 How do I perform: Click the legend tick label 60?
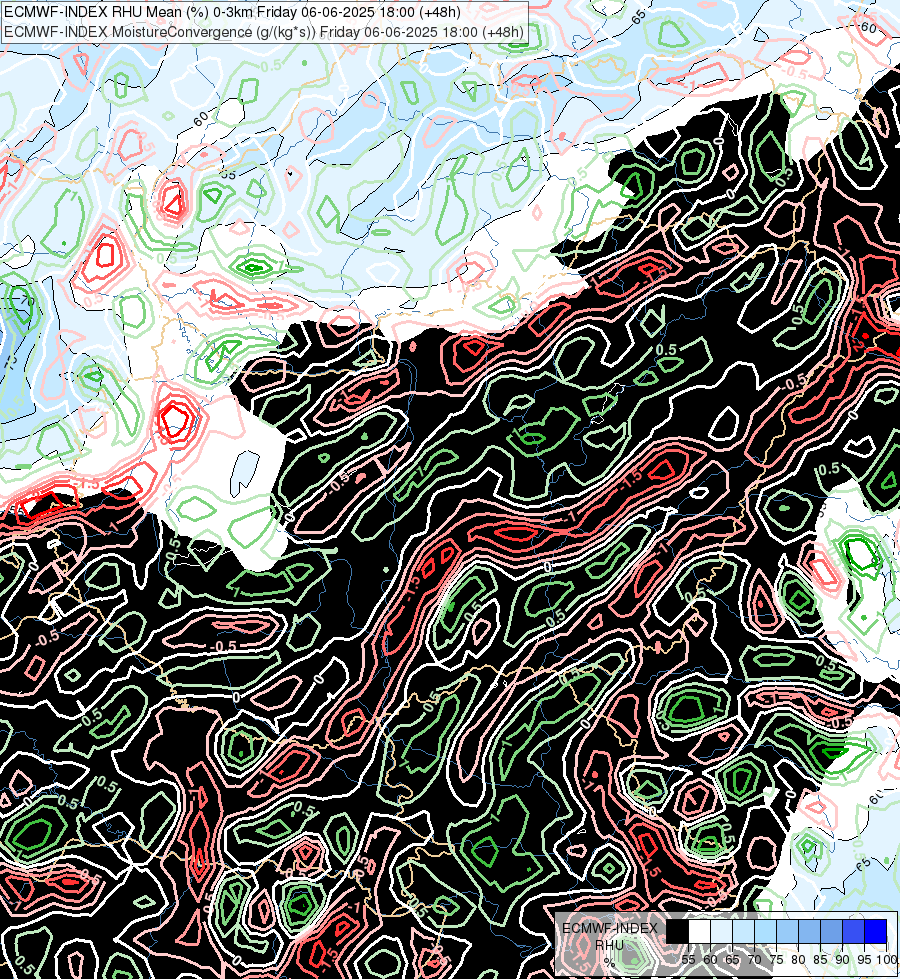click(x=710, y=960)
